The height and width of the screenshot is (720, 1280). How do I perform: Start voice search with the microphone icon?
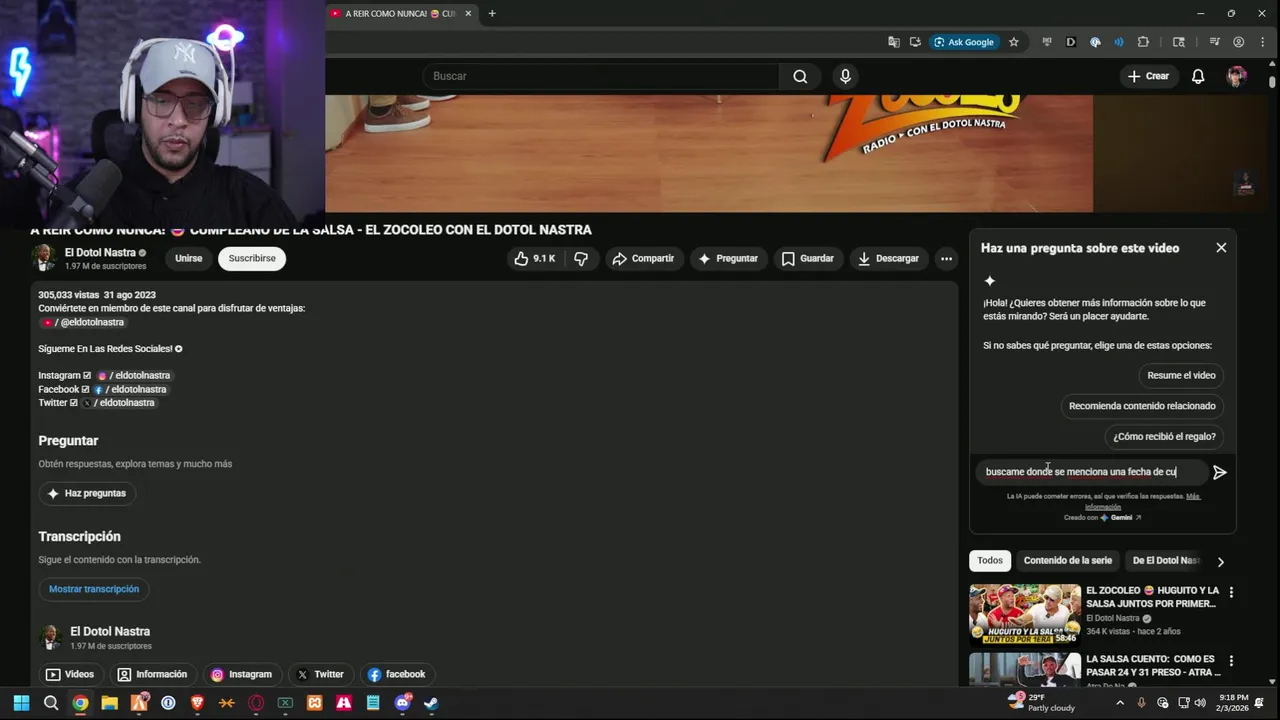[x=846, y=76]
